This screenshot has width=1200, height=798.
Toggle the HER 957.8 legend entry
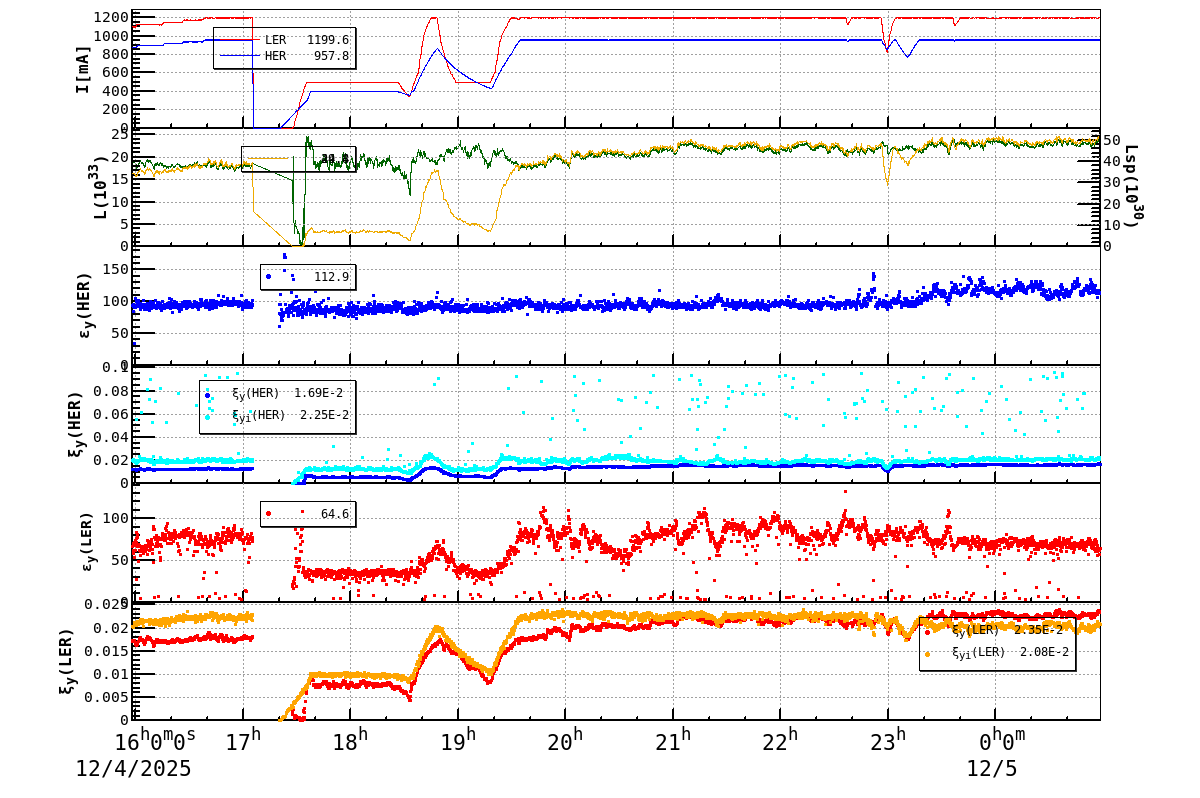[x=300, y=55]
